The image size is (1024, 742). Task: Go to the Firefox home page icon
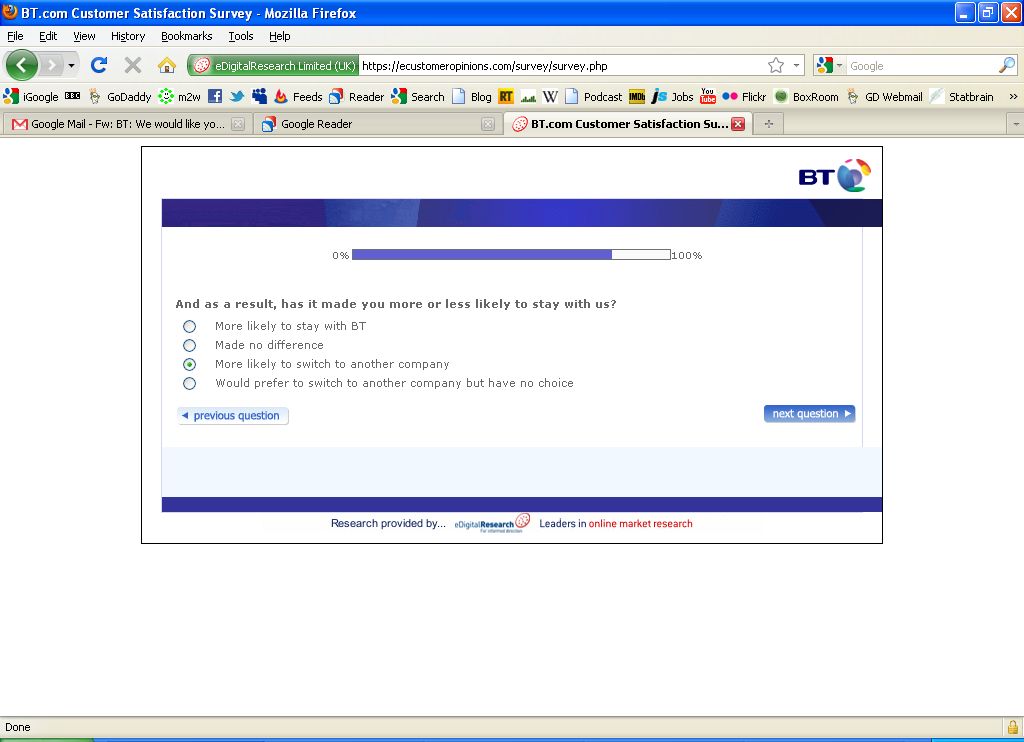[167, 66]
